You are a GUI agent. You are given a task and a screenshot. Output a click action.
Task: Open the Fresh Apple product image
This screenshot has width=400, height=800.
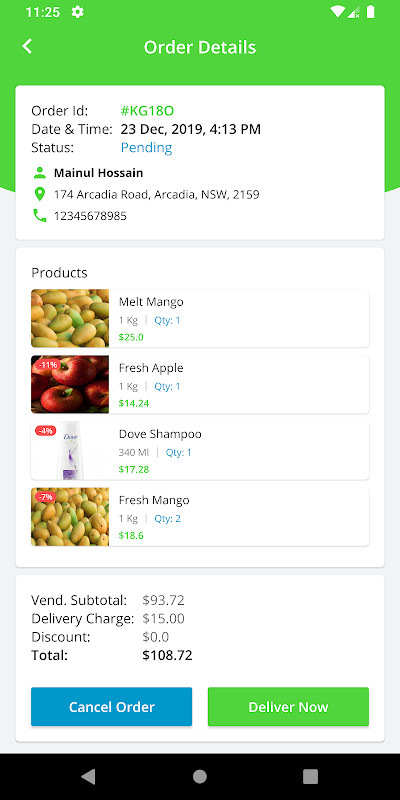(70, 384)
